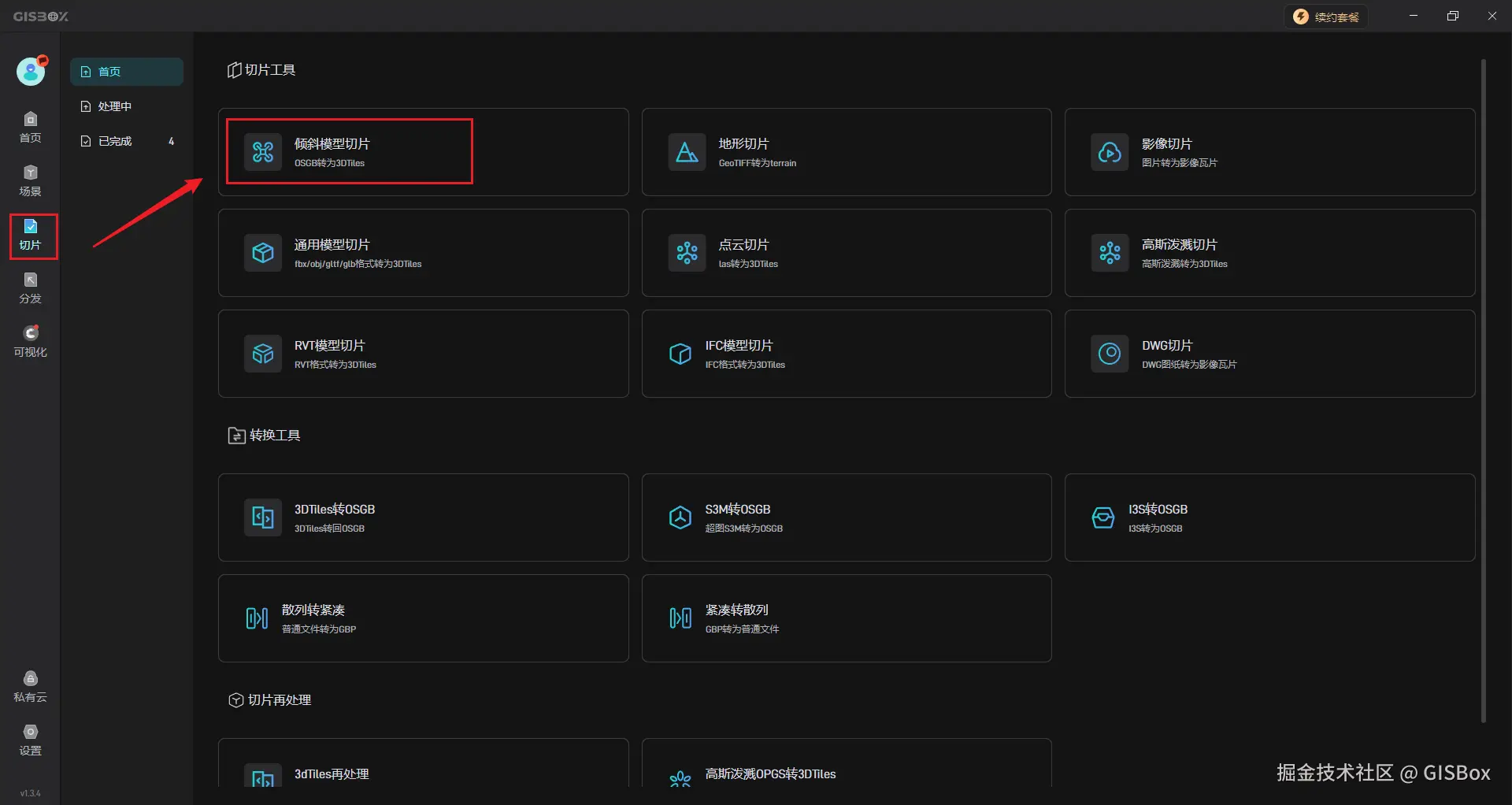Open the 点云切片 card title
The image size is (1512, 805).
tap(743, 244)
